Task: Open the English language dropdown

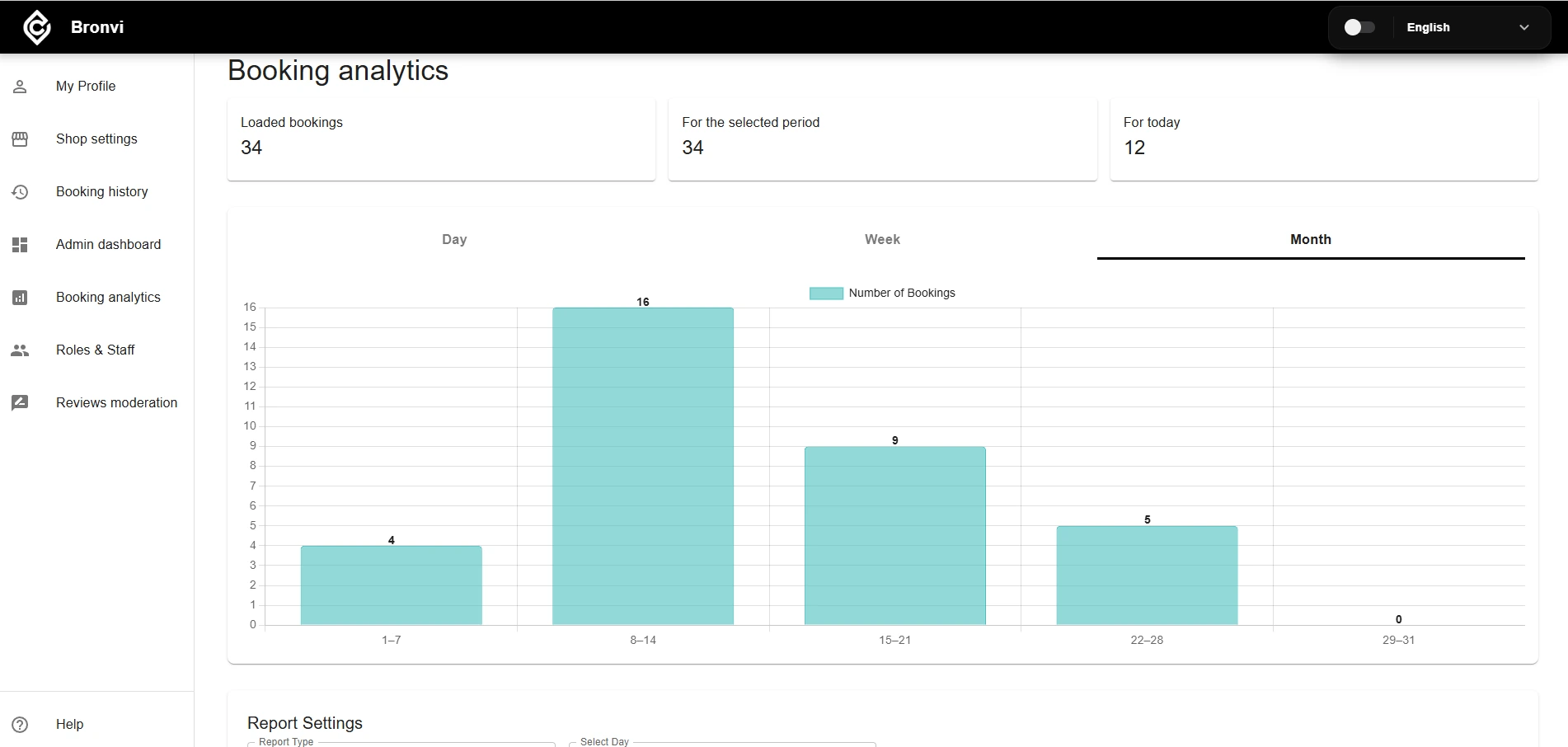Action: [1468, 27]
